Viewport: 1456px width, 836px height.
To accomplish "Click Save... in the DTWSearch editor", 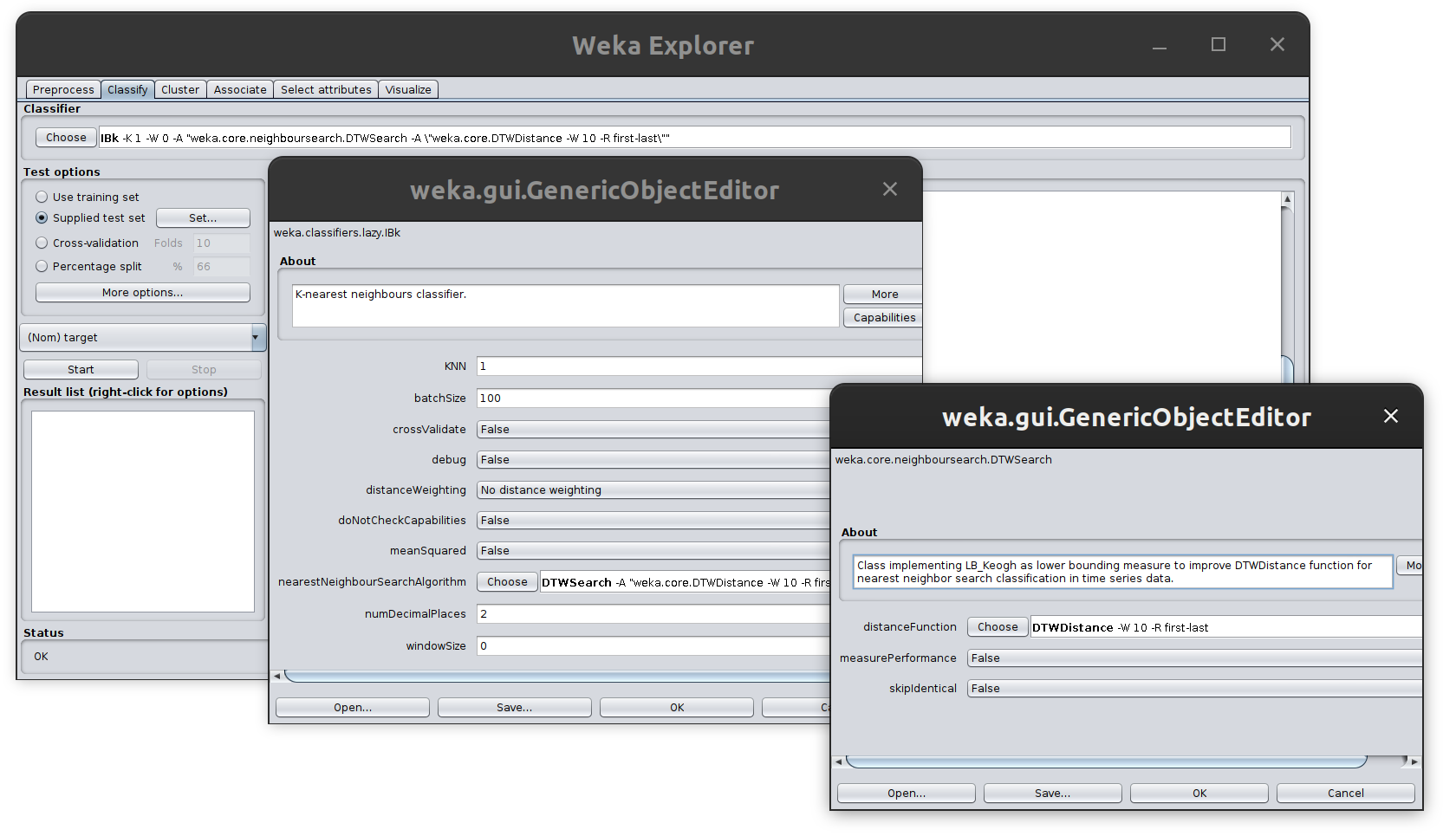I will click(1053, 793).
